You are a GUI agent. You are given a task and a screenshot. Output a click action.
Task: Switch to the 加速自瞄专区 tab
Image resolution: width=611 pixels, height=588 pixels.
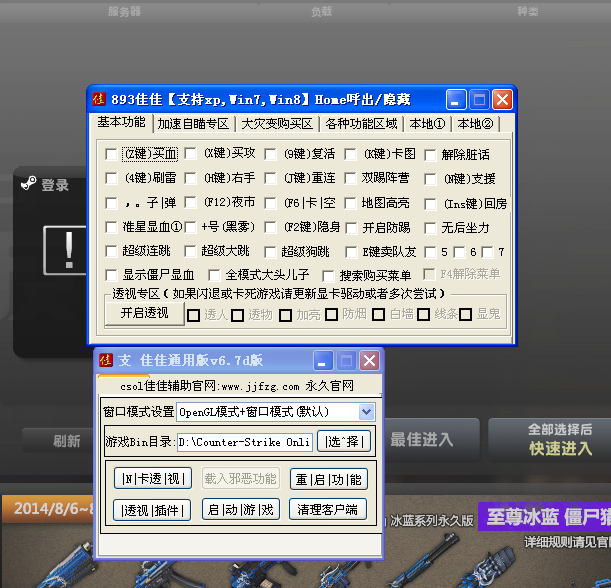(194, 124)
